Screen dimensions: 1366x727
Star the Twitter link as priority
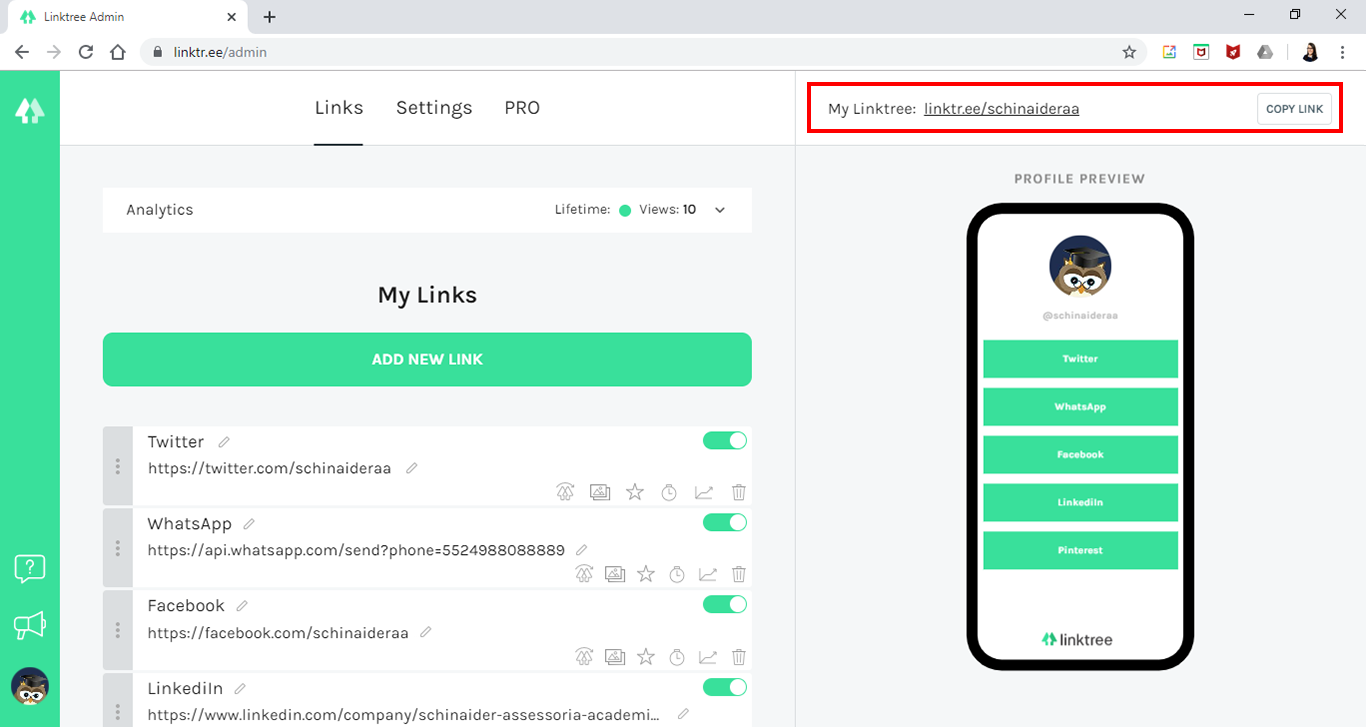[635, 492]
